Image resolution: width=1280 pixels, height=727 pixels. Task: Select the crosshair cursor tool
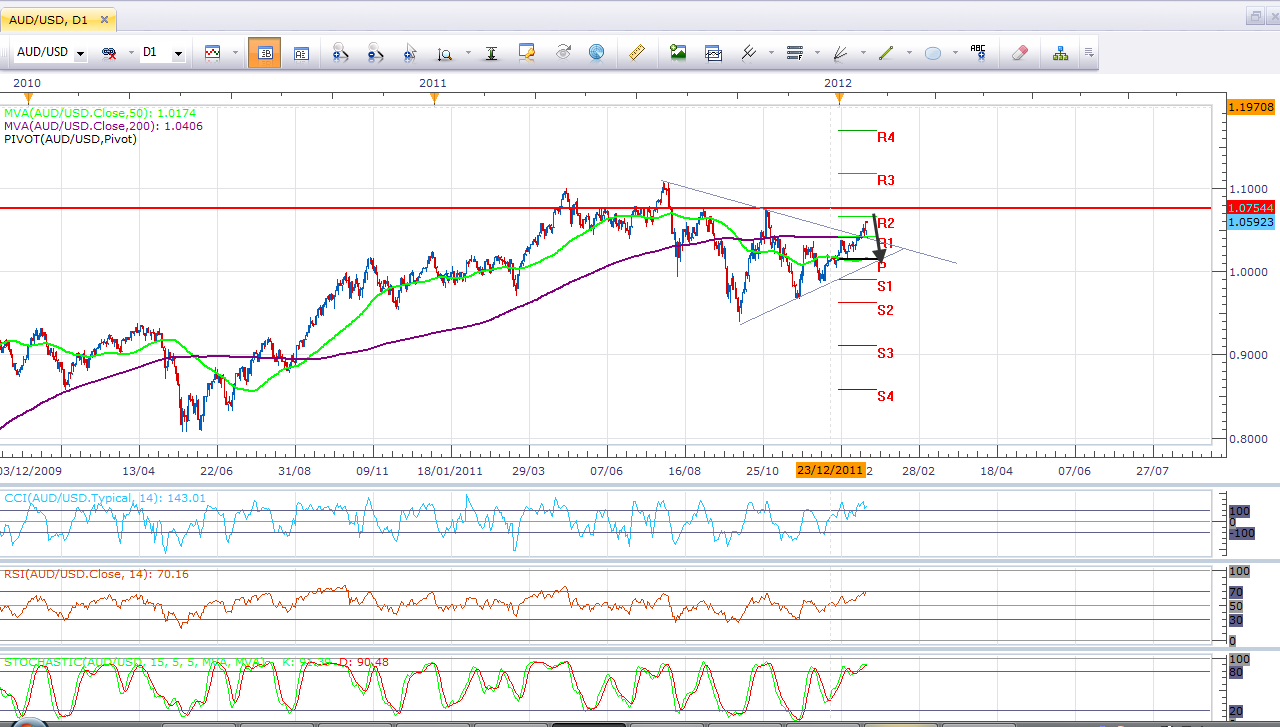[x=410, y=53]
